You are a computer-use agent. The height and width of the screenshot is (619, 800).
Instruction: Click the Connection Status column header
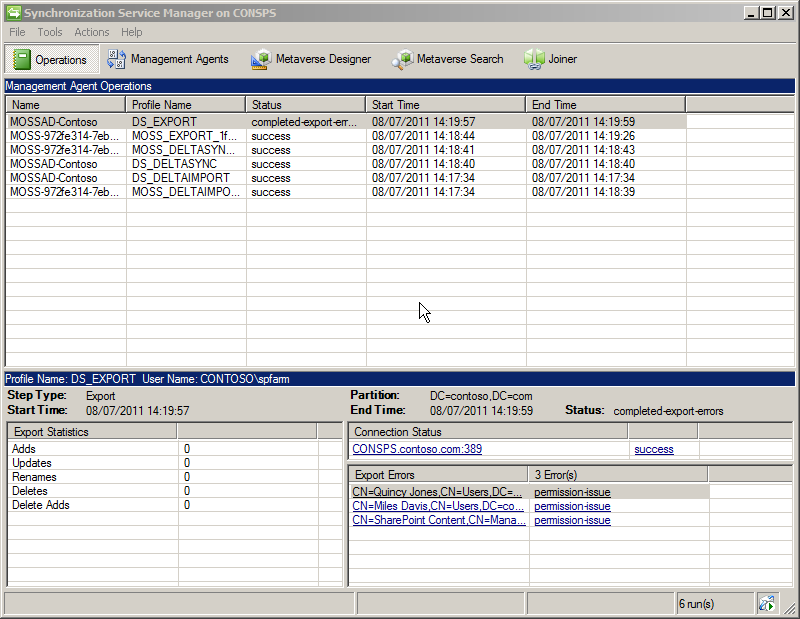pos(488,432)
